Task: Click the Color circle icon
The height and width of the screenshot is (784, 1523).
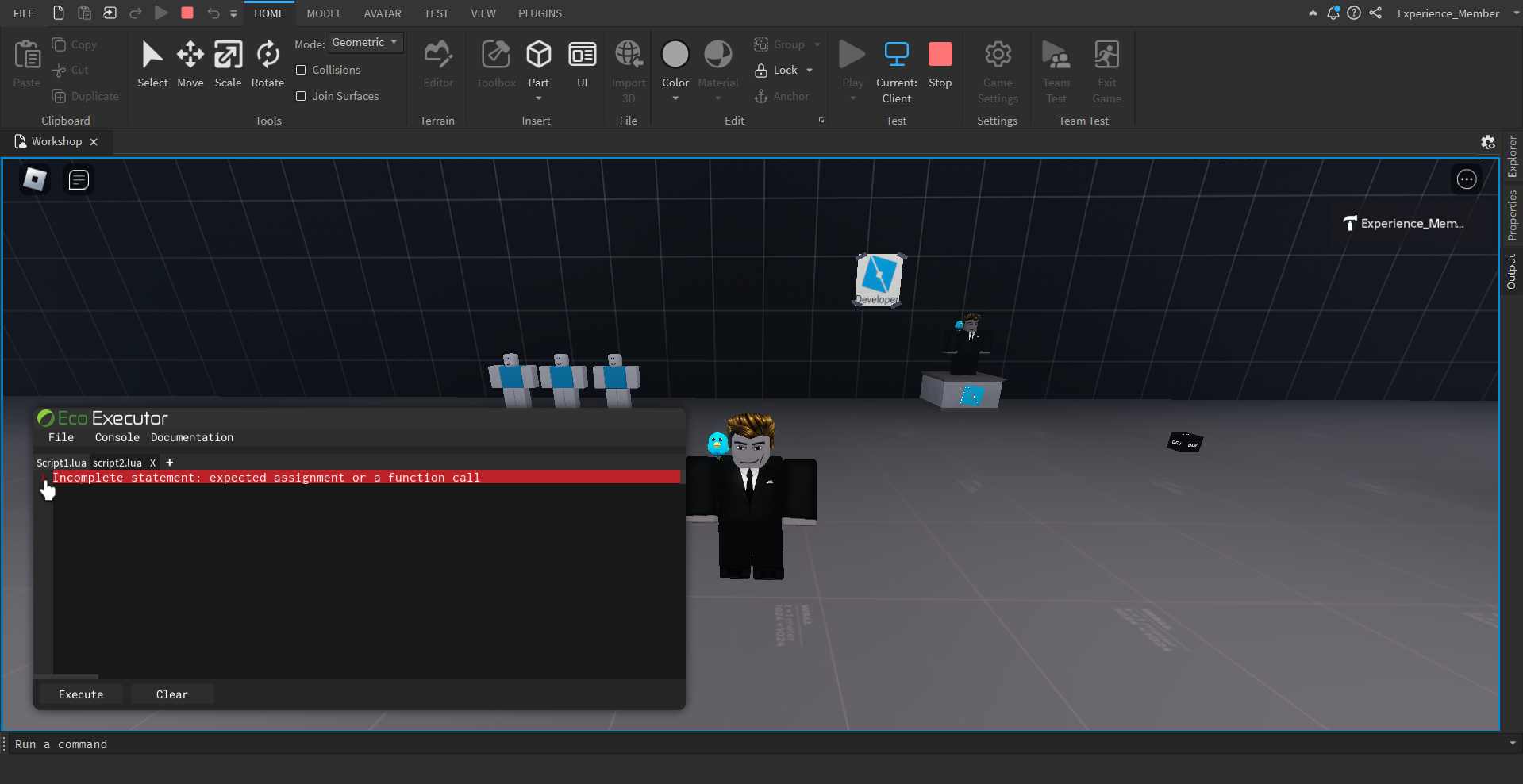Action: pyautogui.click(x=675, y=55)
